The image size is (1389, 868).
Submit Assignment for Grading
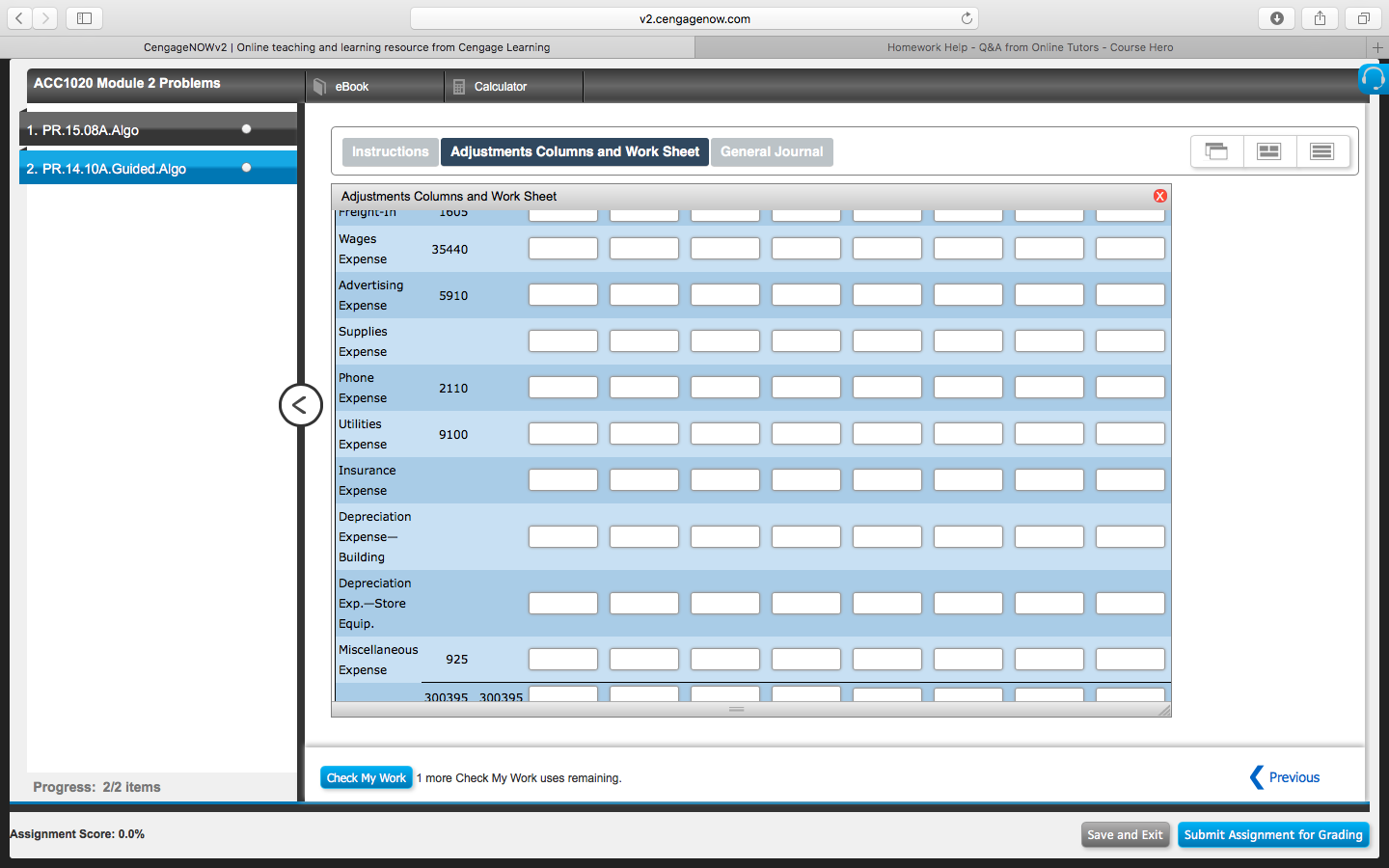(x=1273, y=834)
